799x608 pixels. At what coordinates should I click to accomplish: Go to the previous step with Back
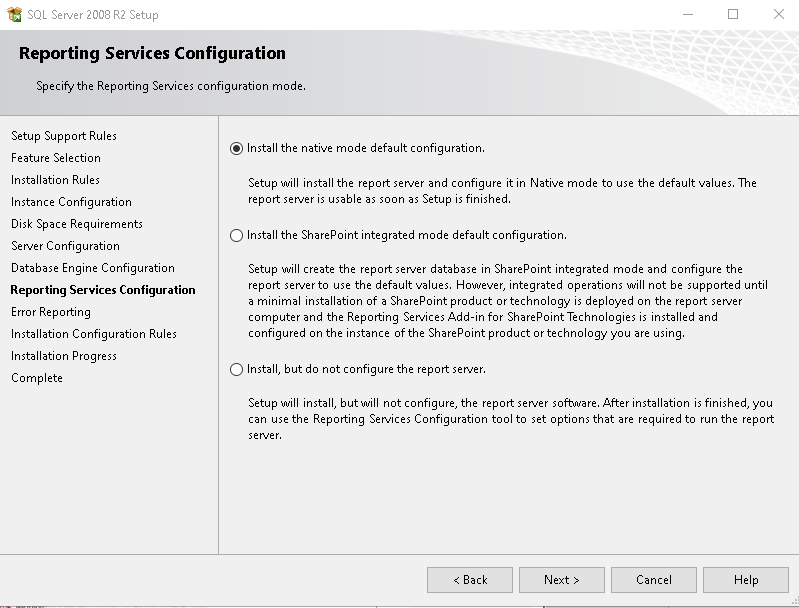pyautogui.click(x=470, y=580)
